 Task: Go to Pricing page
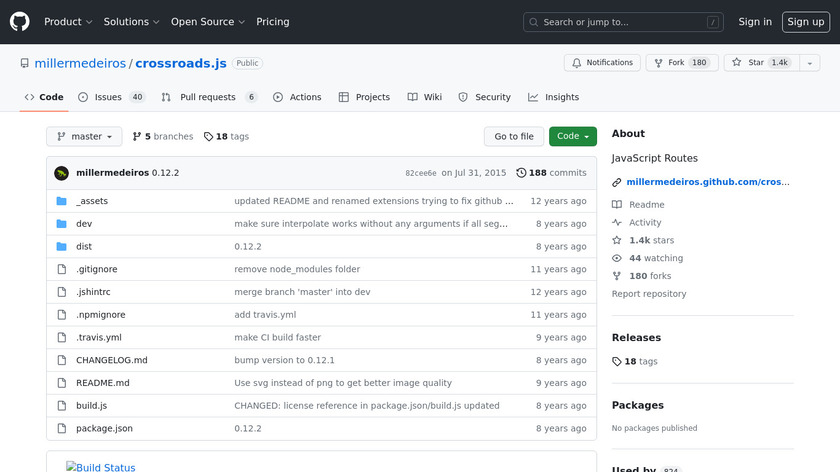(273, 22)
